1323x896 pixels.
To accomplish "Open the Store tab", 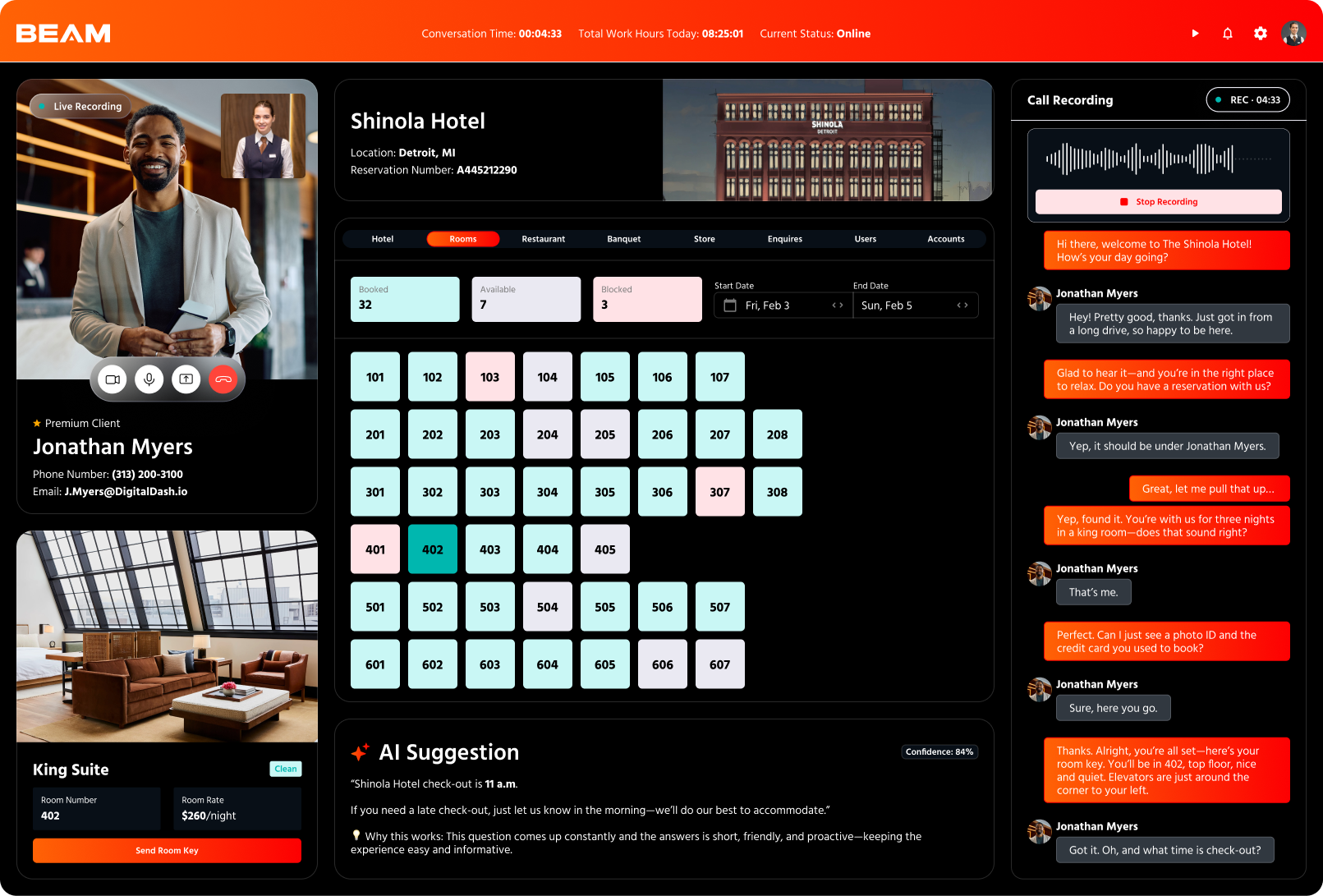I will [x=705, y=239].
